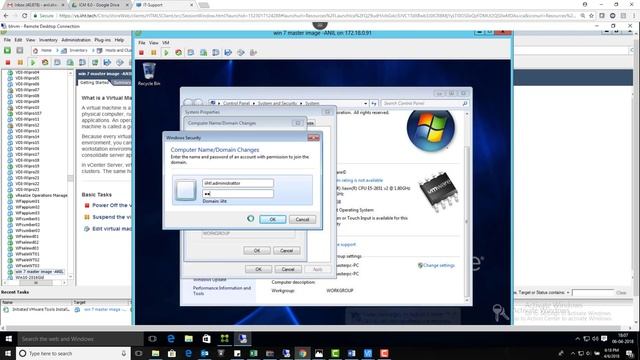This screenshot has height=360, width=640.
Task: Click Suspend the virtual machine basic task
Action: 108,217
